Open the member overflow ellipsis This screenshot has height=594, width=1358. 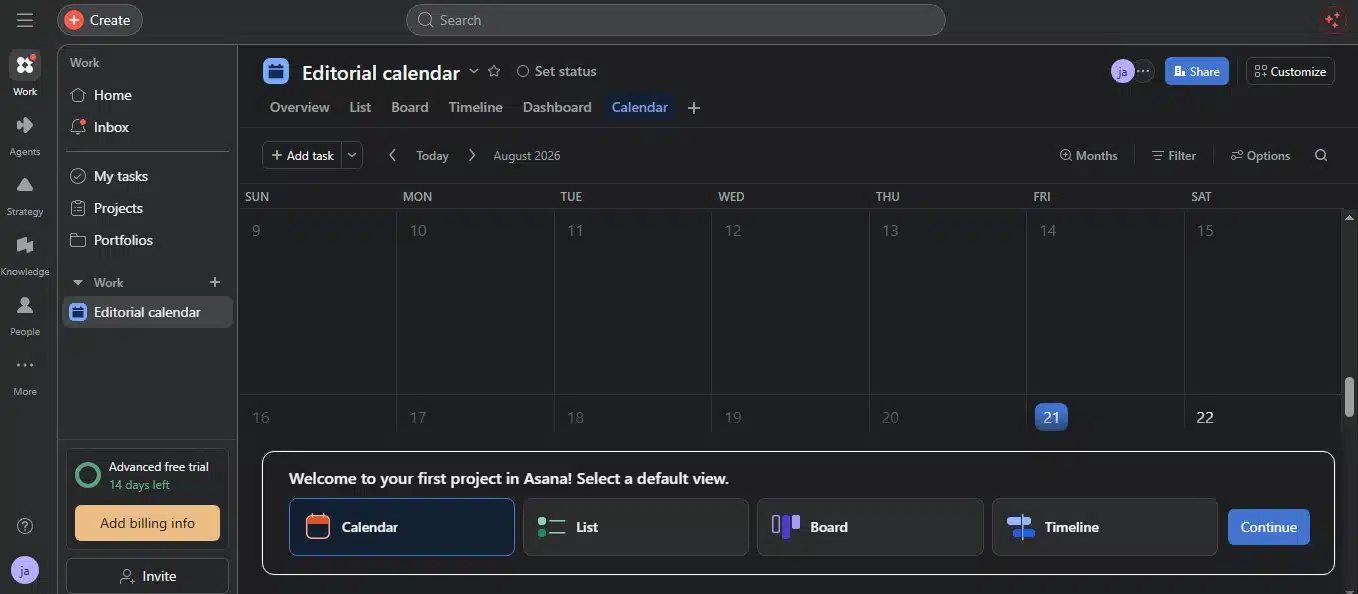[x=1143, y=71]
